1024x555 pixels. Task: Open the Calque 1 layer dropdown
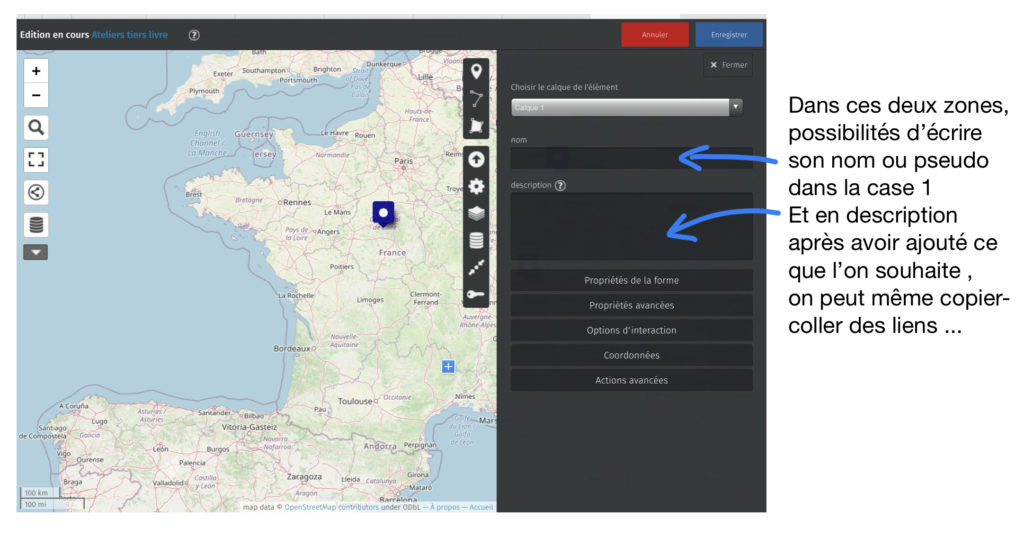tap(626, 107)
